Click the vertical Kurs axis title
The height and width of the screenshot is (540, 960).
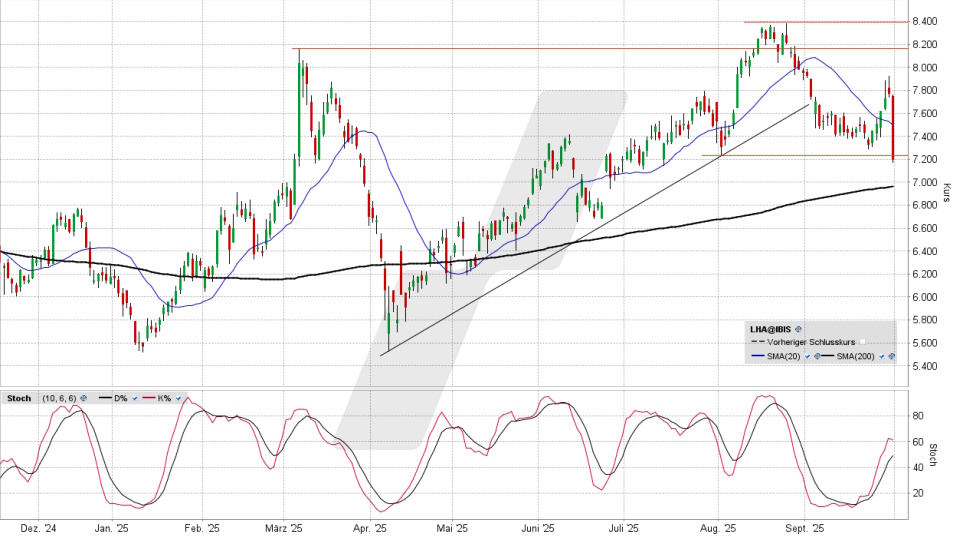[x=946, y=191]
